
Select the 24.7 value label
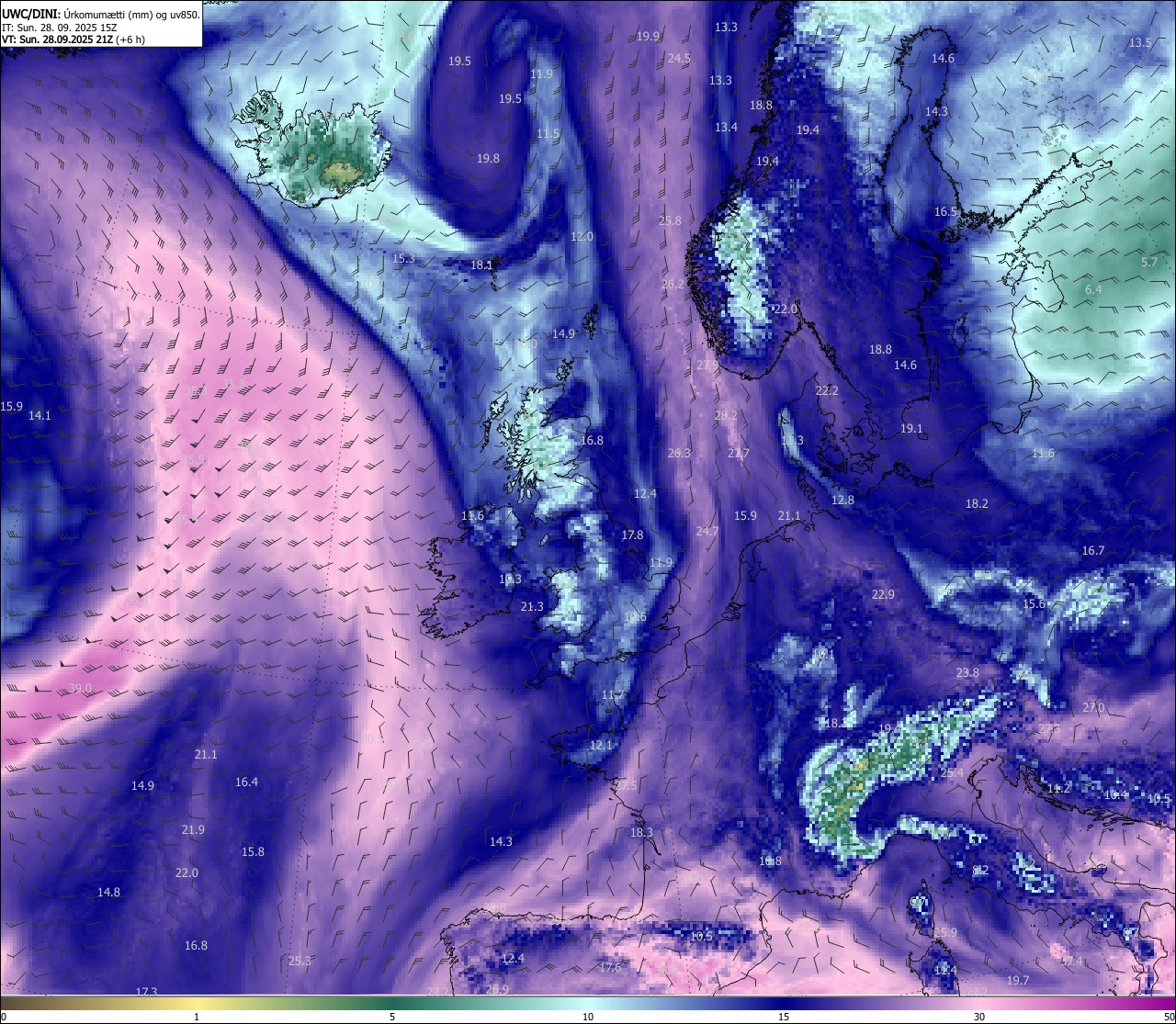click(707, 531)
